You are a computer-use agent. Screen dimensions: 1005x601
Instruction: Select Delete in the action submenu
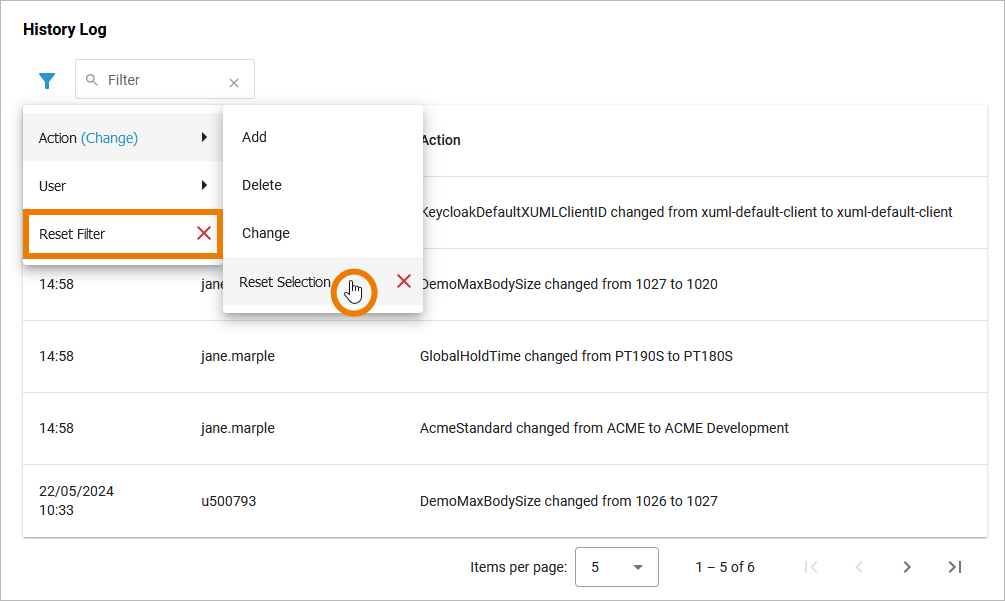pyautogui.click(x=262, y=185)
